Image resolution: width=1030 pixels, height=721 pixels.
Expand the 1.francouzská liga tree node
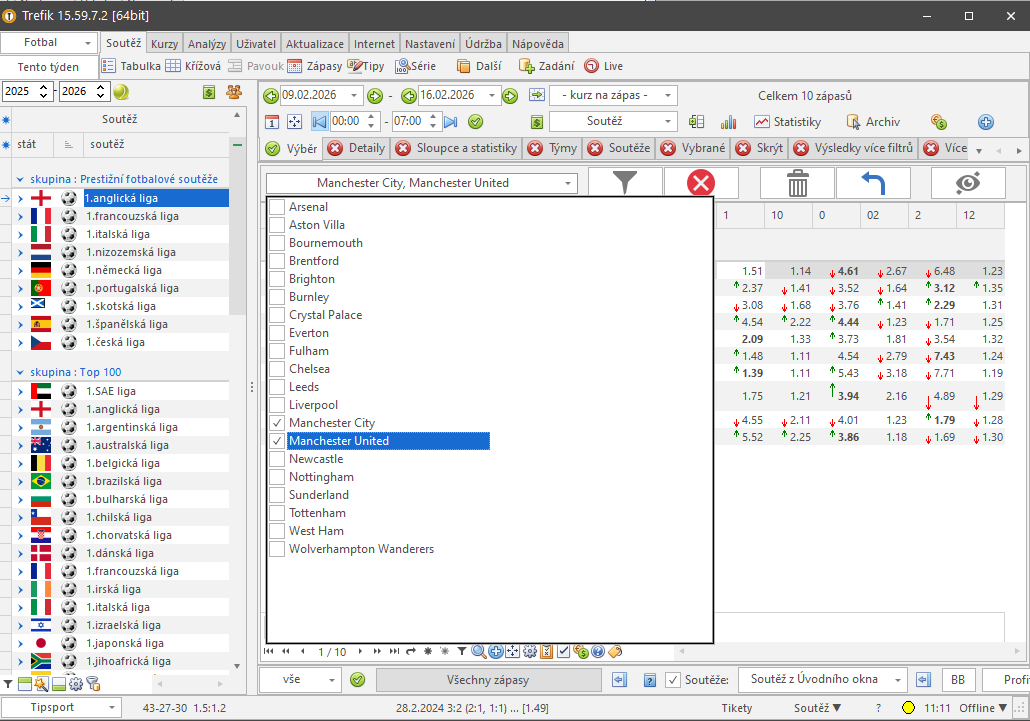pos(20,216)
